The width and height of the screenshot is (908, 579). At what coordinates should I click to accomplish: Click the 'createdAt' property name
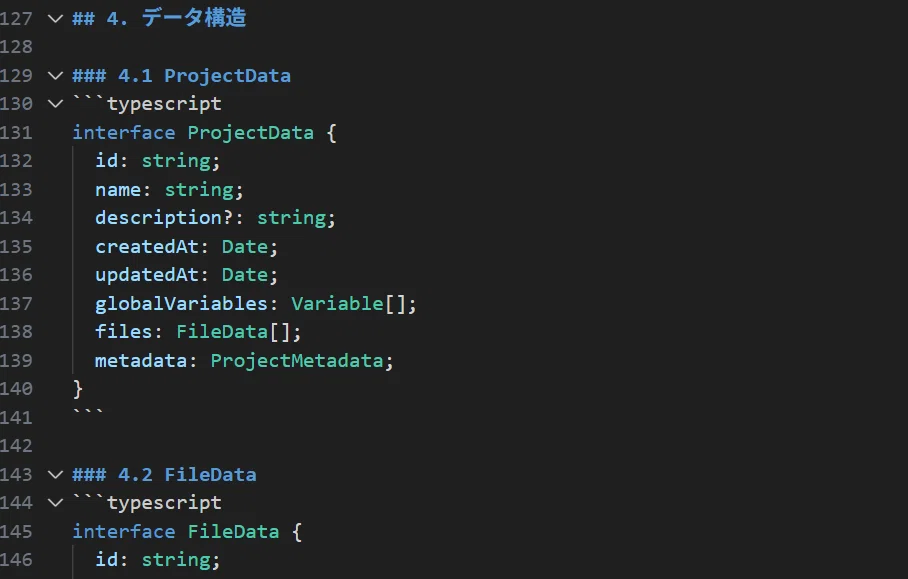coord(147,247)
